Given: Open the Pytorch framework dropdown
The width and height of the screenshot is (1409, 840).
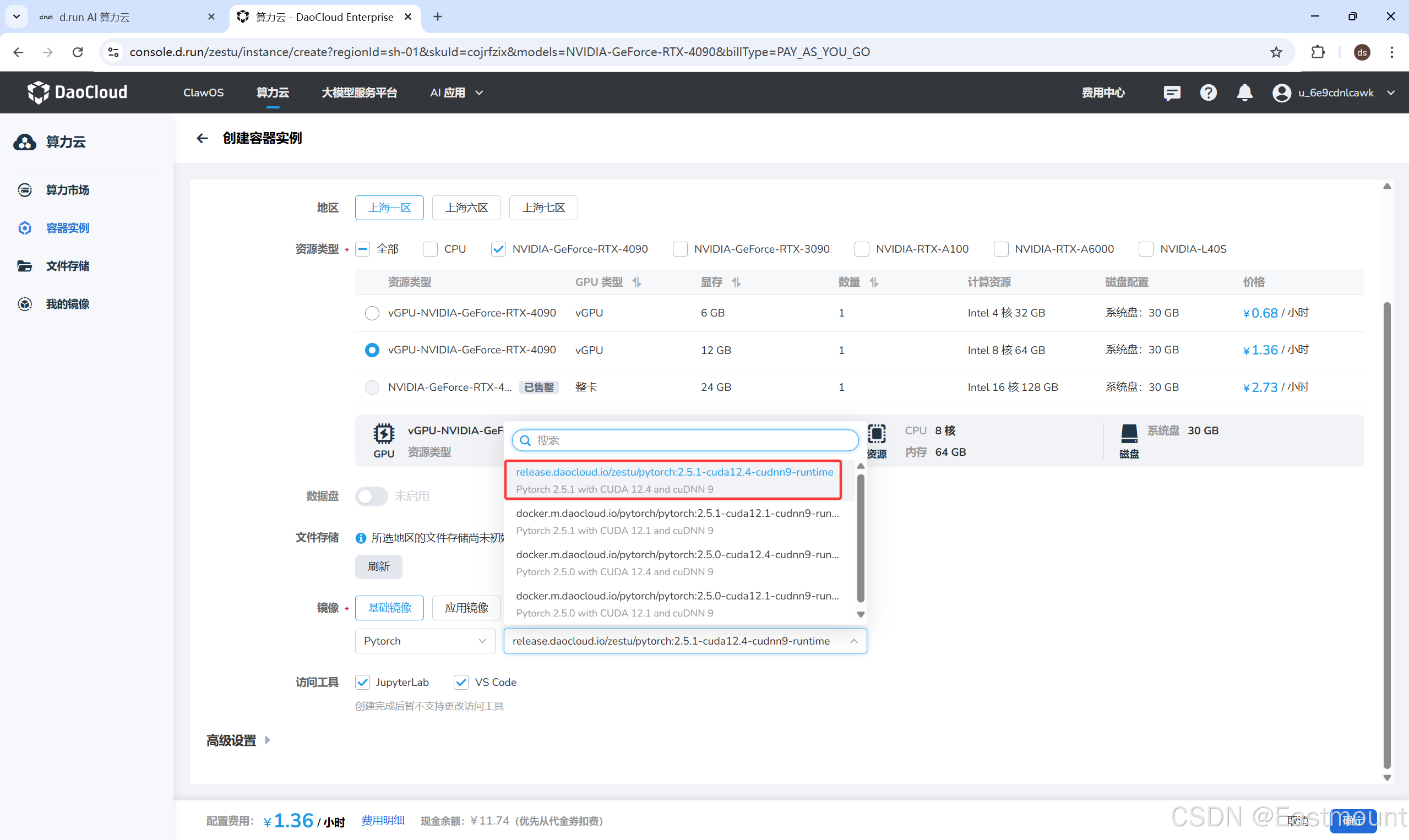Looking at the screenshot, I should (425, 641).
